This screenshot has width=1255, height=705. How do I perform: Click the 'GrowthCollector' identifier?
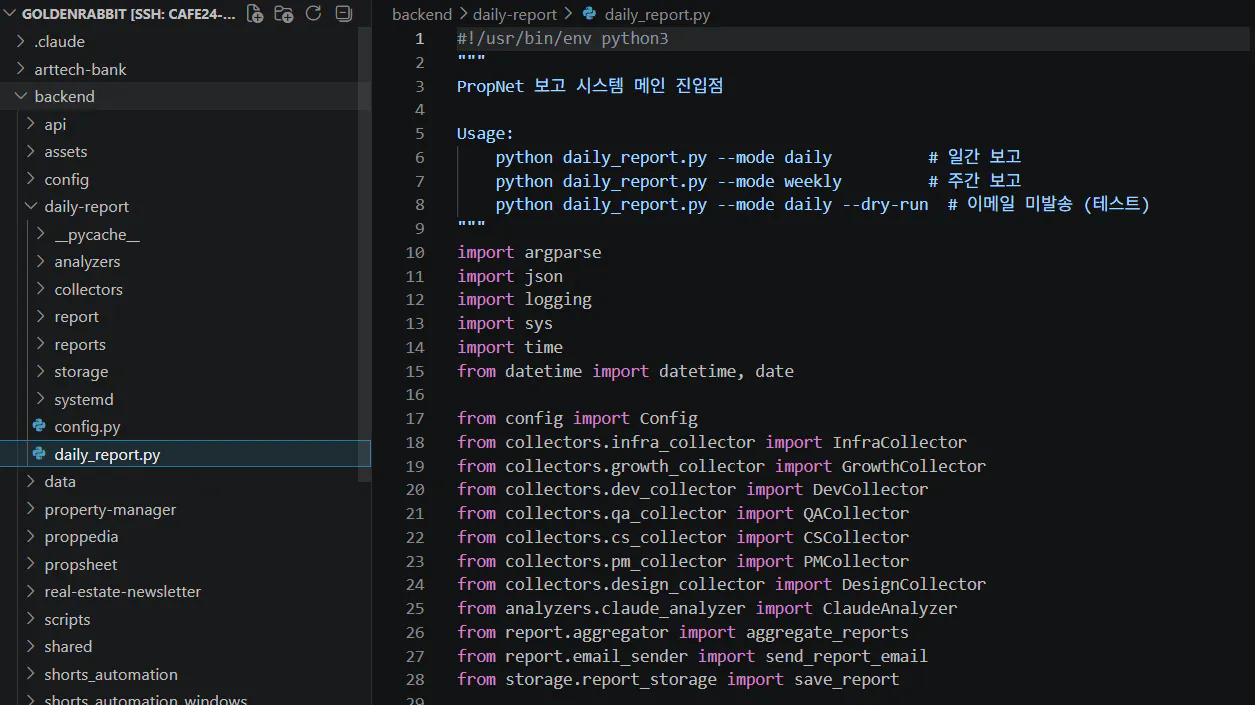tap(914, 466)
